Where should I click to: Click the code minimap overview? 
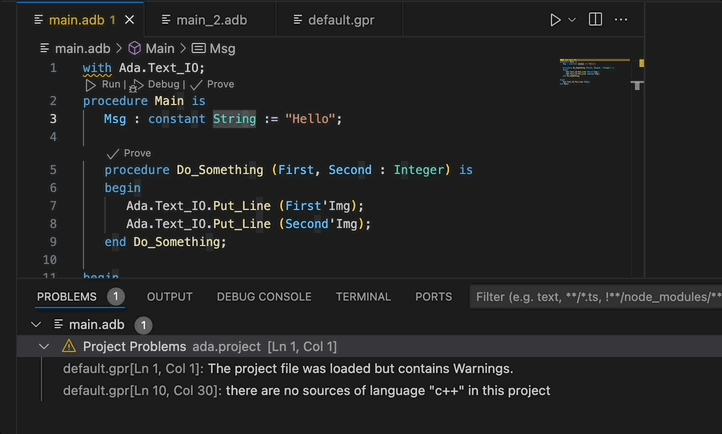pos(594,72)
